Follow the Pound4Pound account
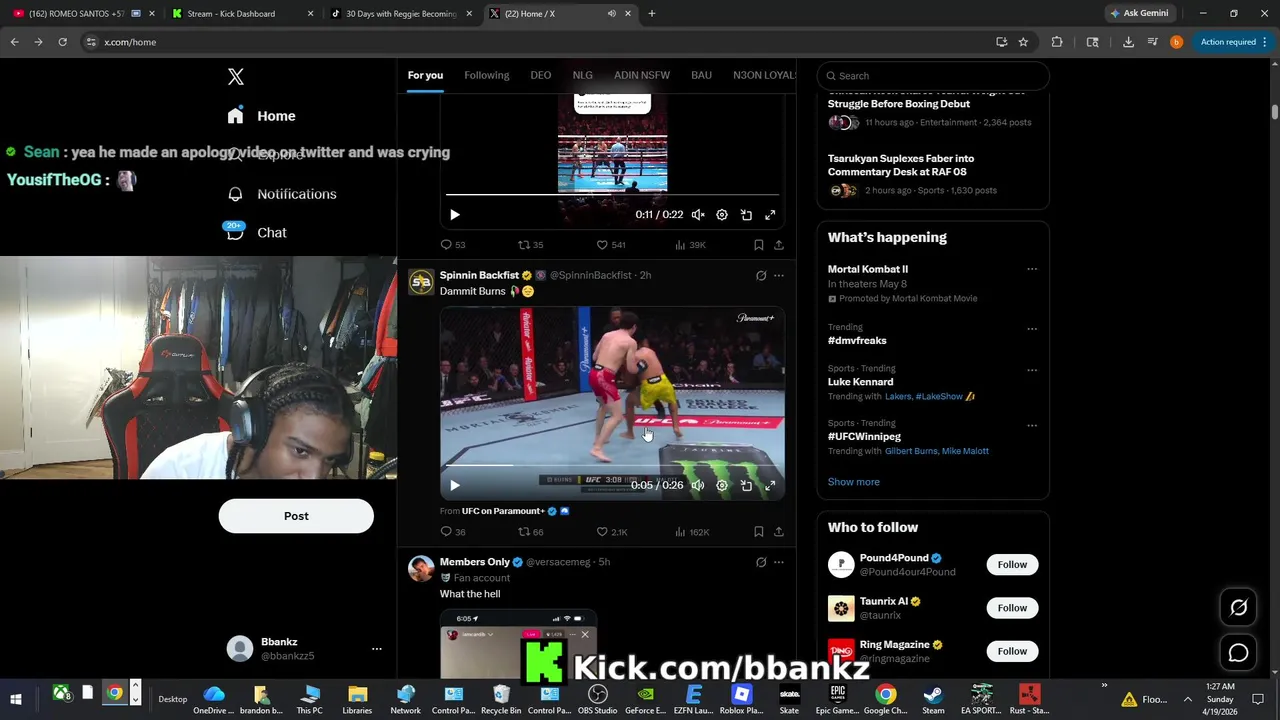 [x=1012, y=565]
